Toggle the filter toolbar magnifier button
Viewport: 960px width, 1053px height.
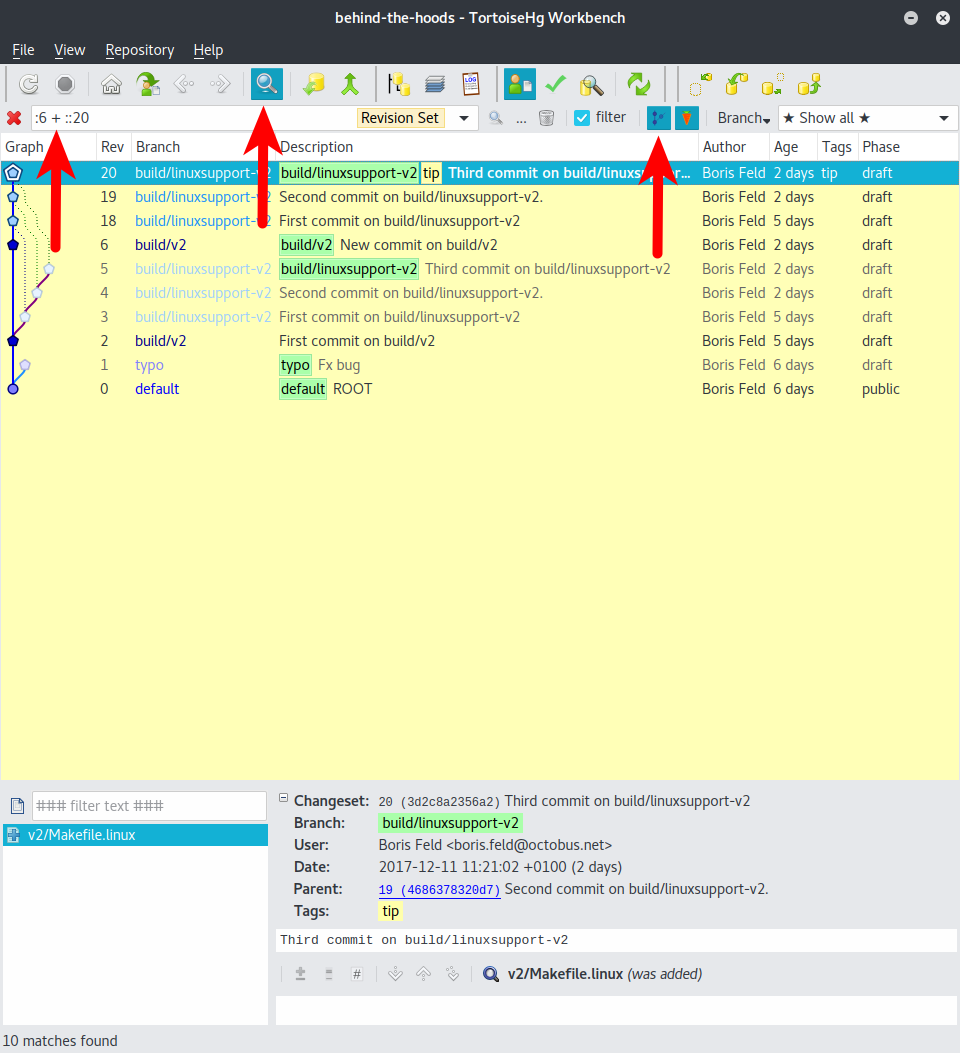pos(267,84)
